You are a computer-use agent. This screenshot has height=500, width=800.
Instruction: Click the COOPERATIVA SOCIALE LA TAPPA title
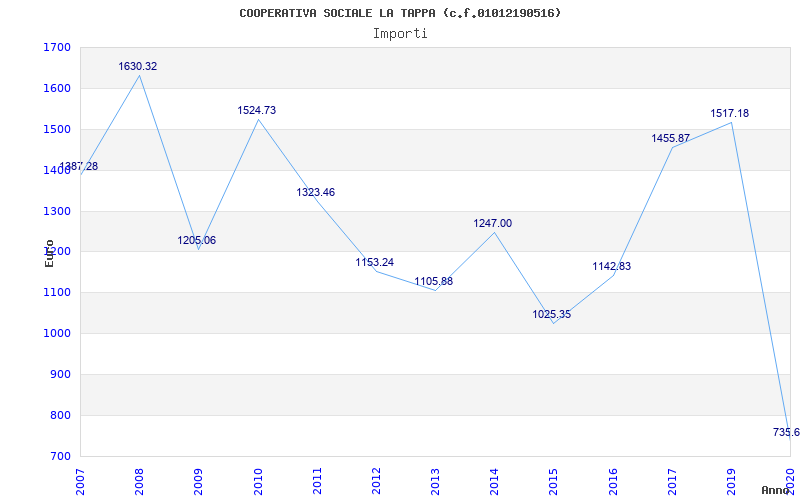(400, 13)
